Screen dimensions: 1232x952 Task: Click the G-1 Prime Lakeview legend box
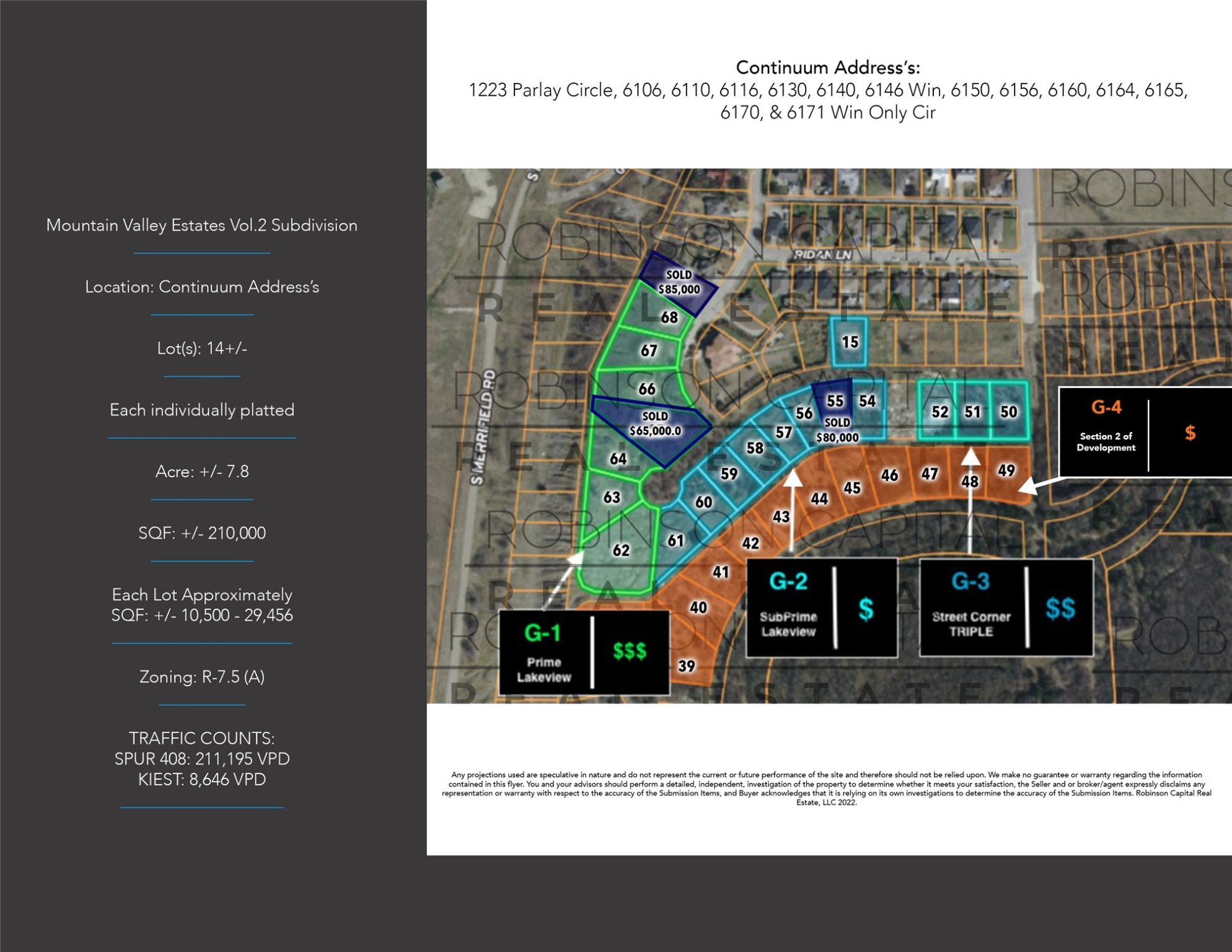tap(584, 652)
